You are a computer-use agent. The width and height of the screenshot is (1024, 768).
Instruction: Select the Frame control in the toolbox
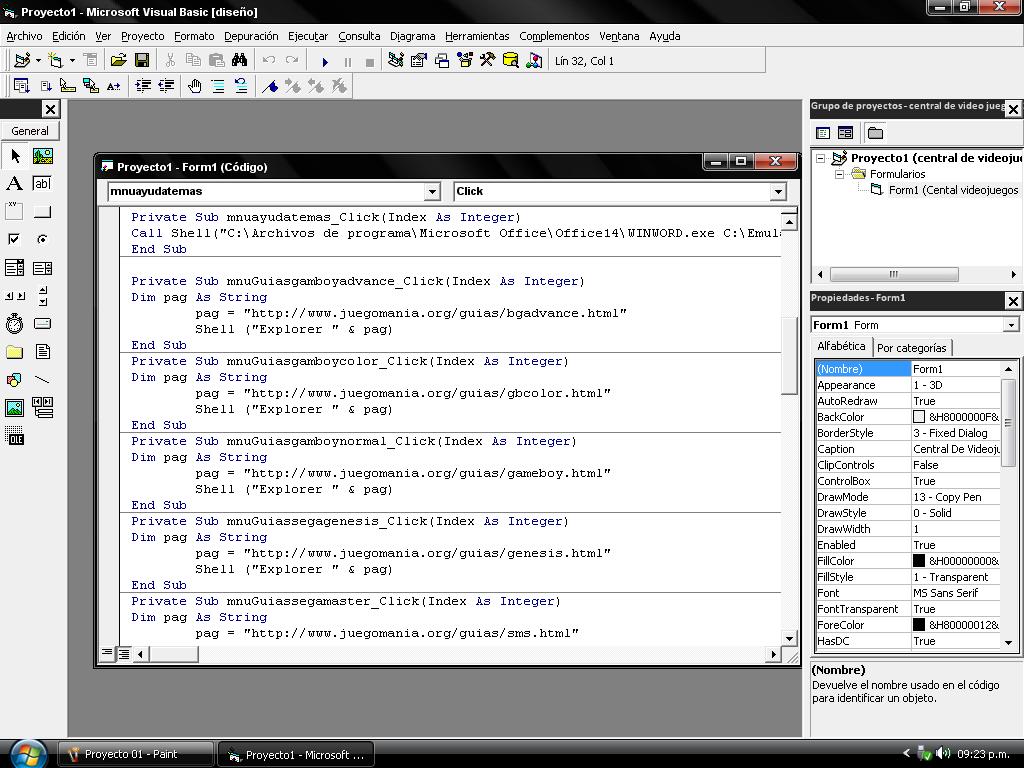14,211
